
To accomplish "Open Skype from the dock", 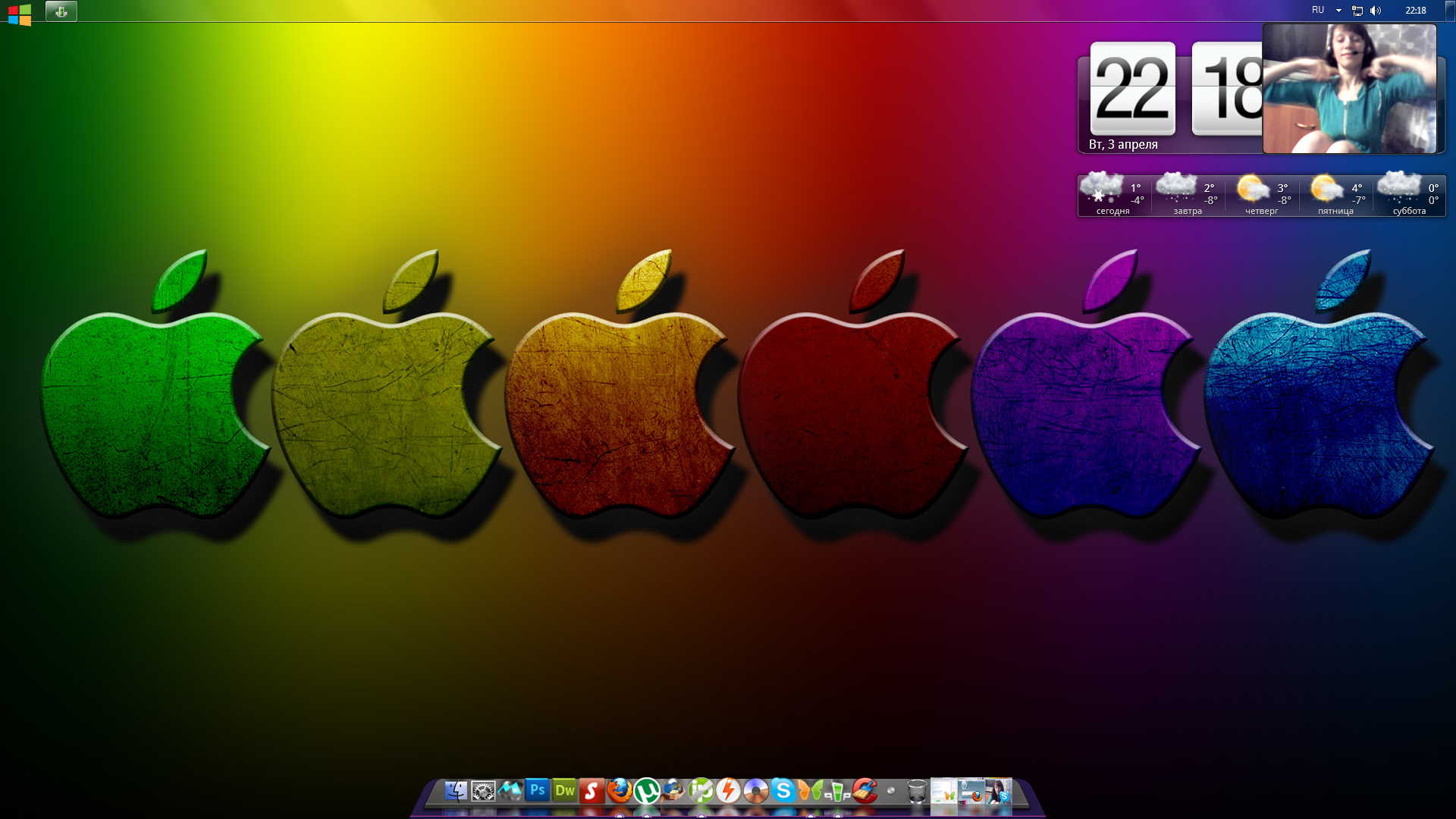I will 783,791.
